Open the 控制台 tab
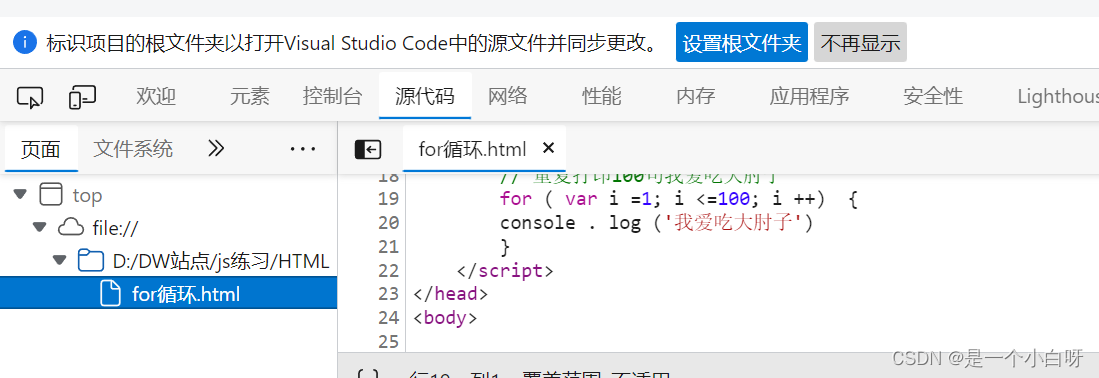This screenshot has width=1099, height=378. (332, 96)
